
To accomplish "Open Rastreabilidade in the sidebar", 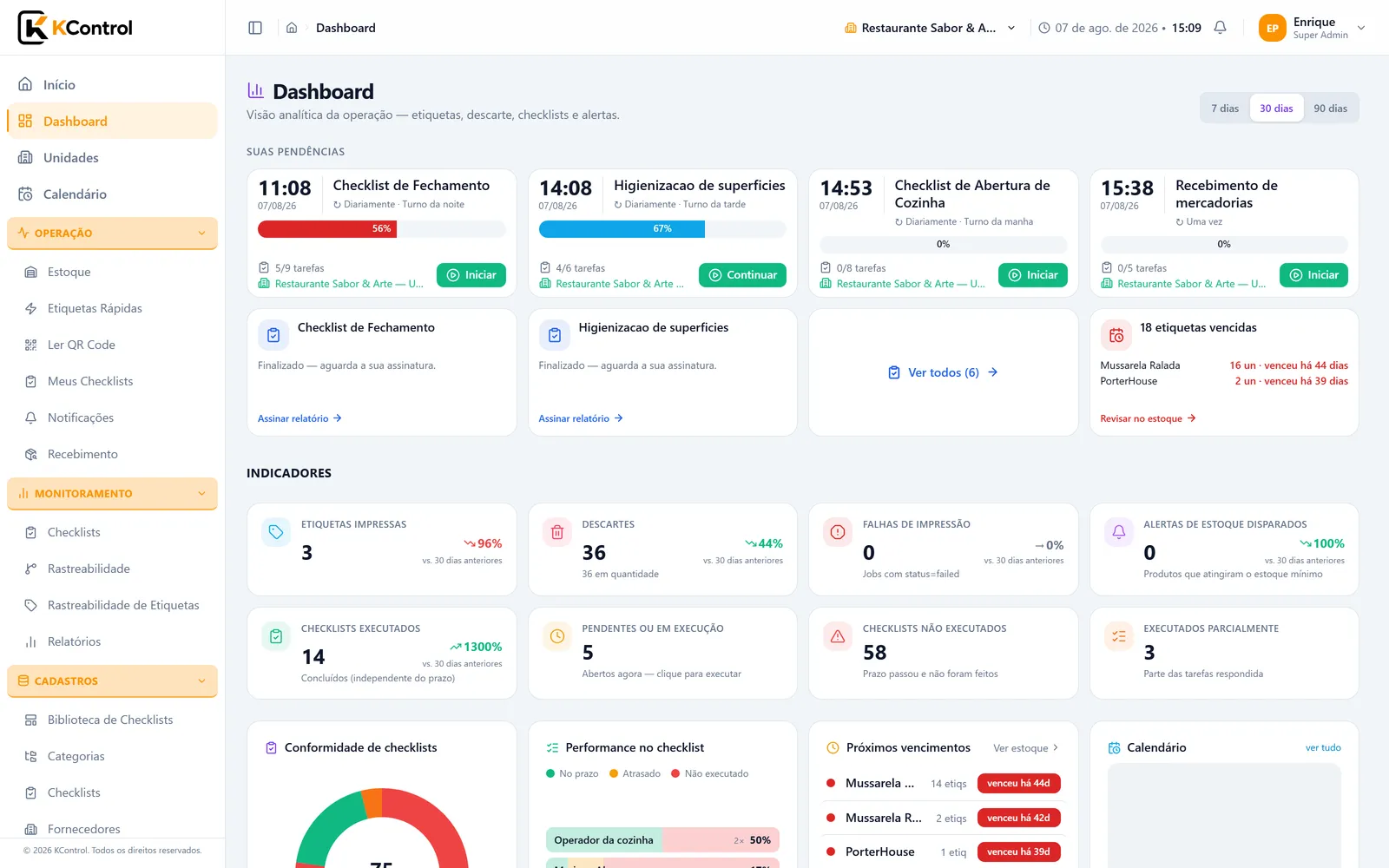I will (112, 569).
